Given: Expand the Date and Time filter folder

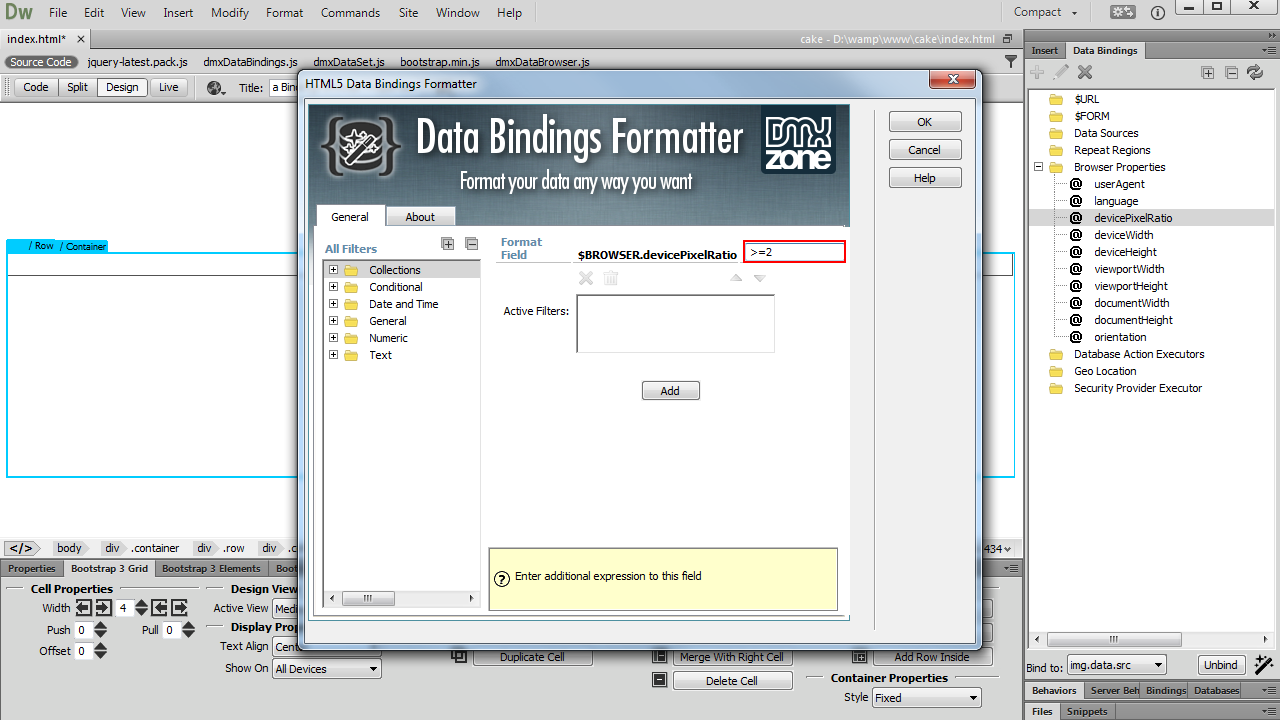Looking at the screenshot, I should (333, 304).
